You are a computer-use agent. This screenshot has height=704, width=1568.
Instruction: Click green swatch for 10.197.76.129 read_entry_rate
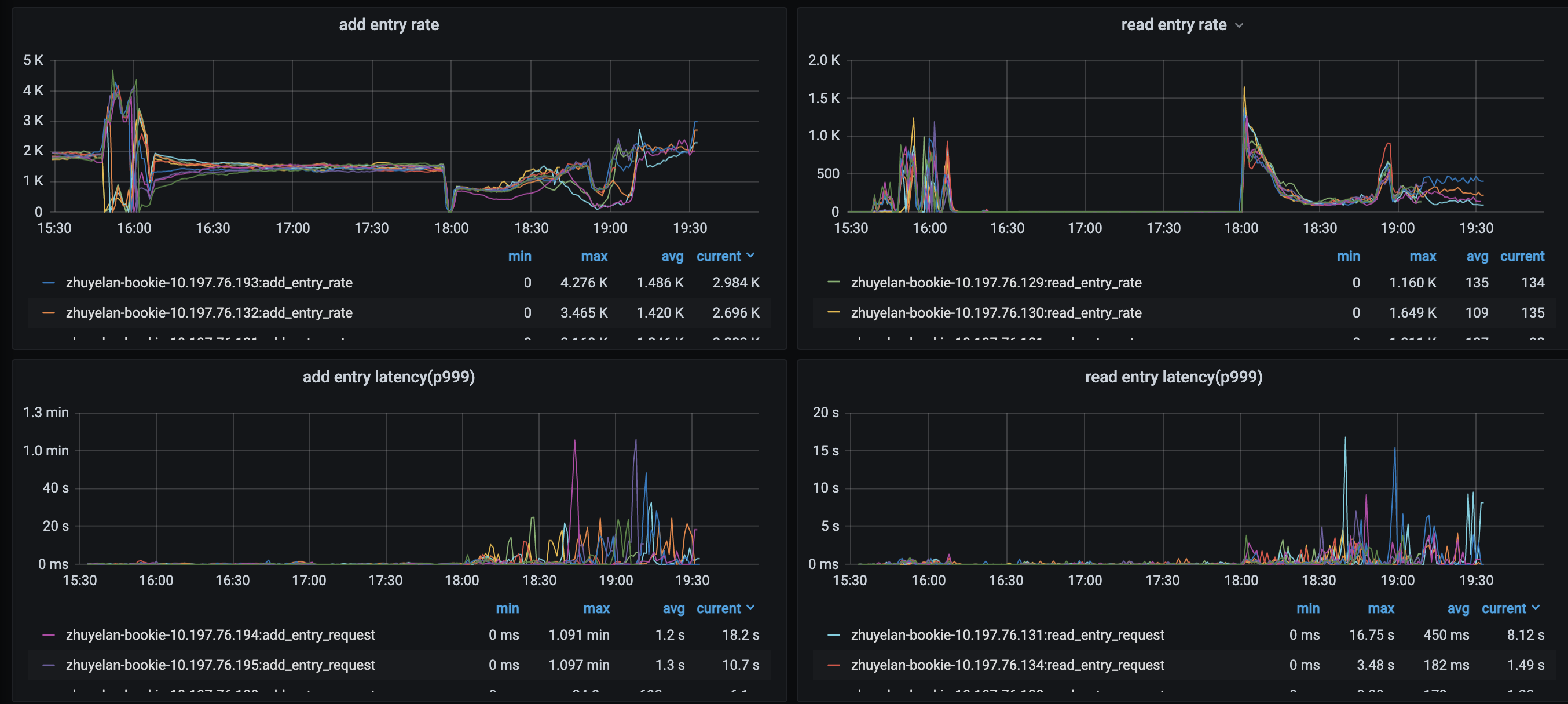click(833, 283)
